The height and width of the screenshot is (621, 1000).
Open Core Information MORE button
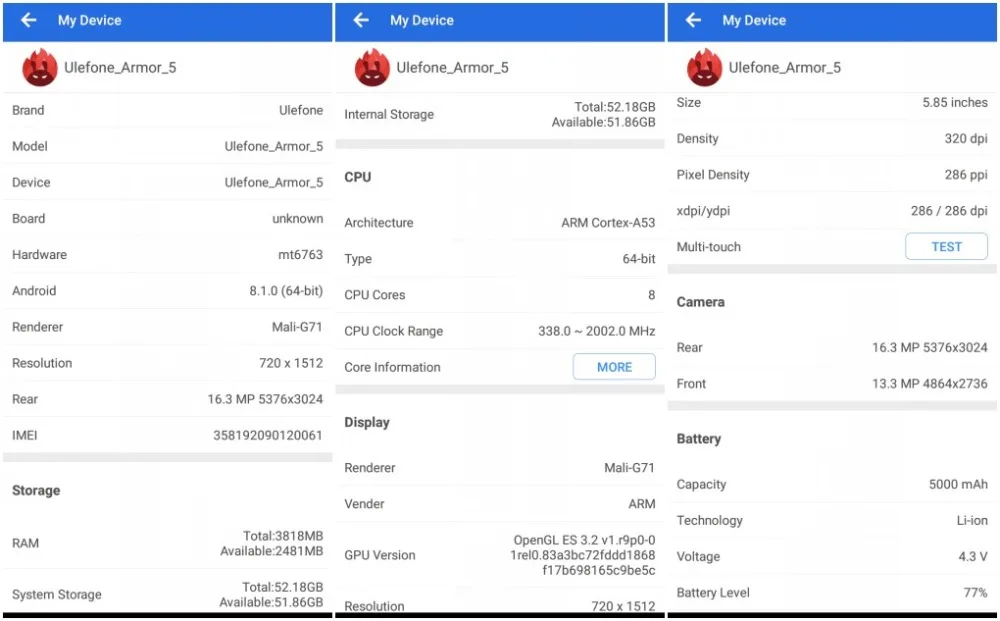pyautogui.click(x=614, y=367)
